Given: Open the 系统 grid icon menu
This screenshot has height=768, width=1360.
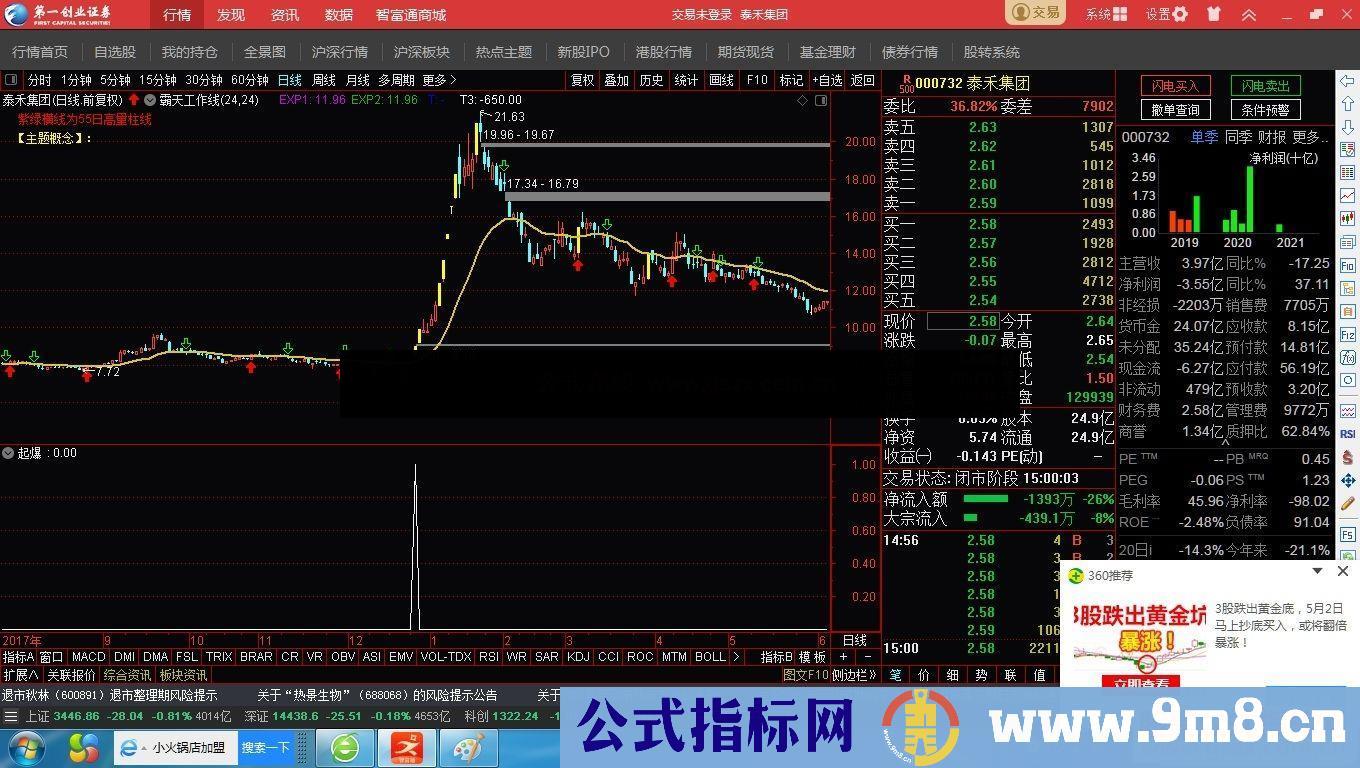Looking at the screenshot, I should pos(1121,14).
